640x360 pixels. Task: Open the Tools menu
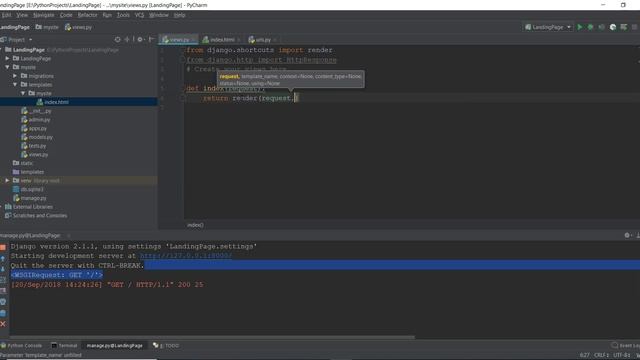tap(123, 15)
